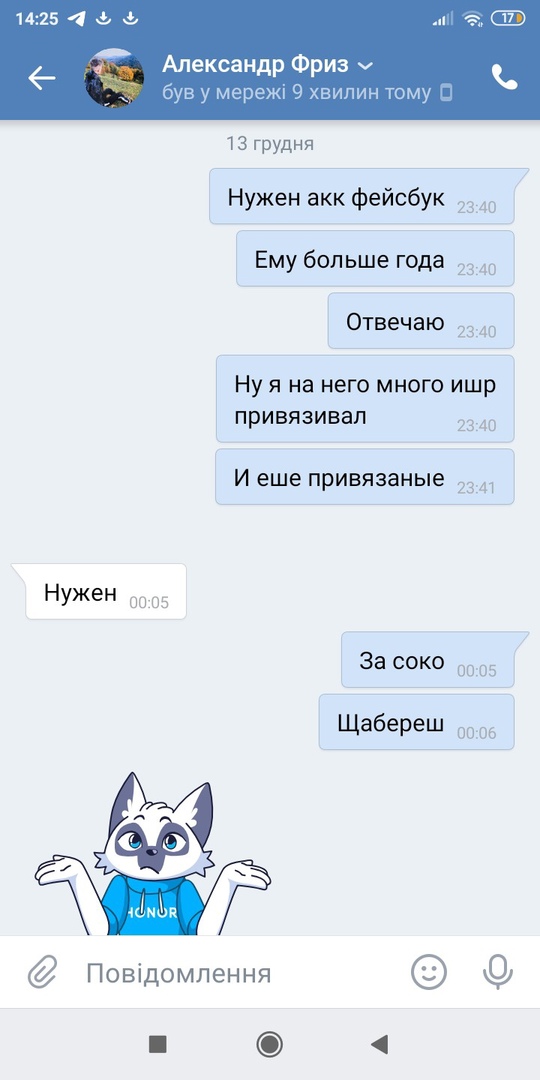Open Александр Фриз profile avatar
540x1080 pixels.
click(114, 78)
